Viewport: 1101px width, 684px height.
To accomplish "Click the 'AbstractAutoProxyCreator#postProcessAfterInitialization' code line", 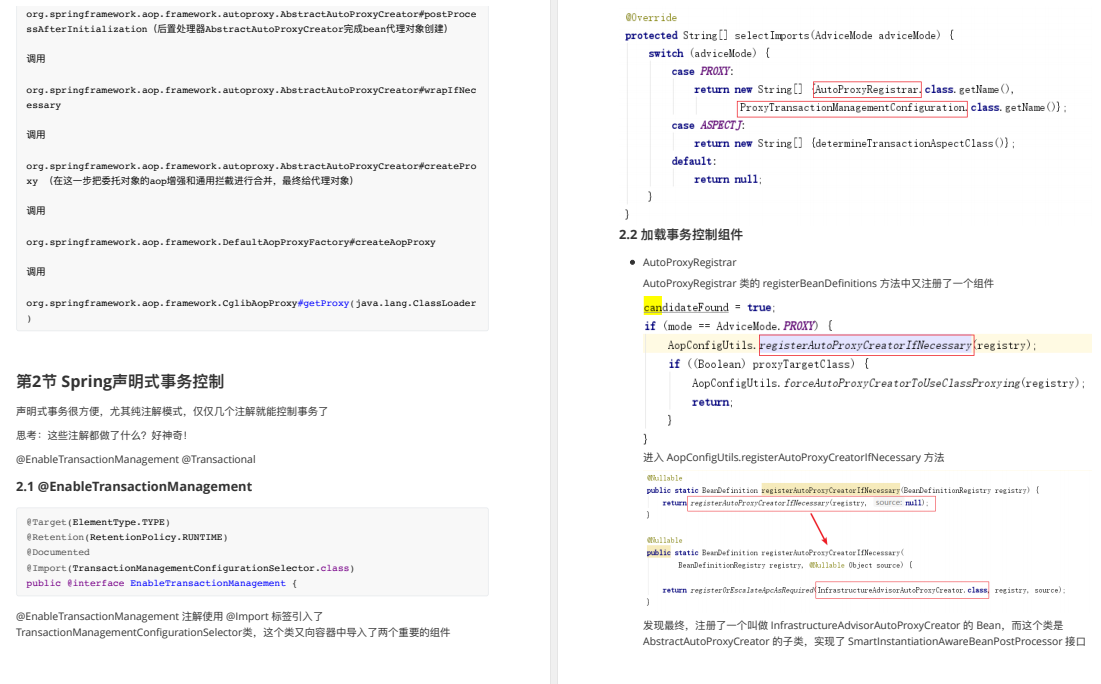I will pos(251,22).
